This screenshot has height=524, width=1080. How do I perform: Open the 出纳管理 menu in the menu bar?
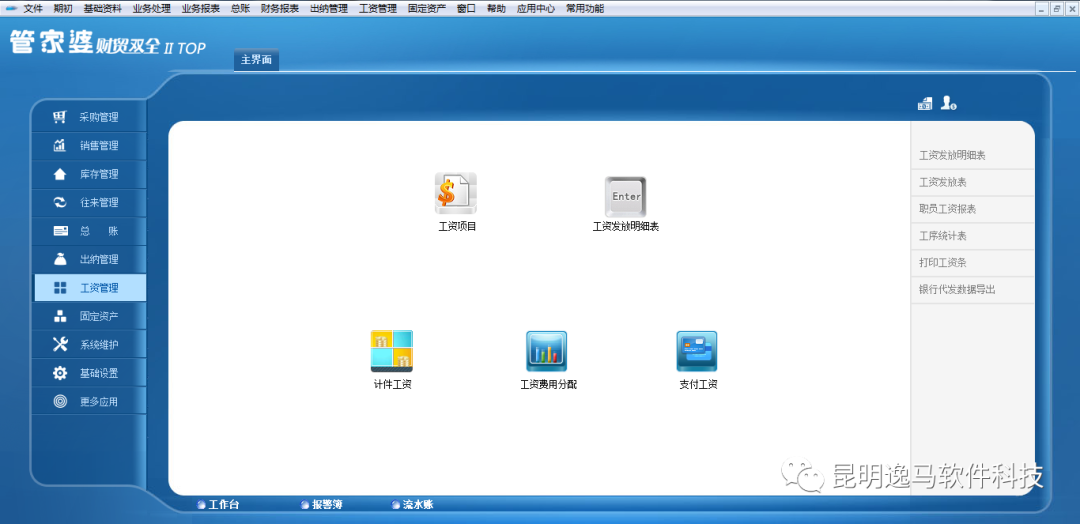pos(329,9)
